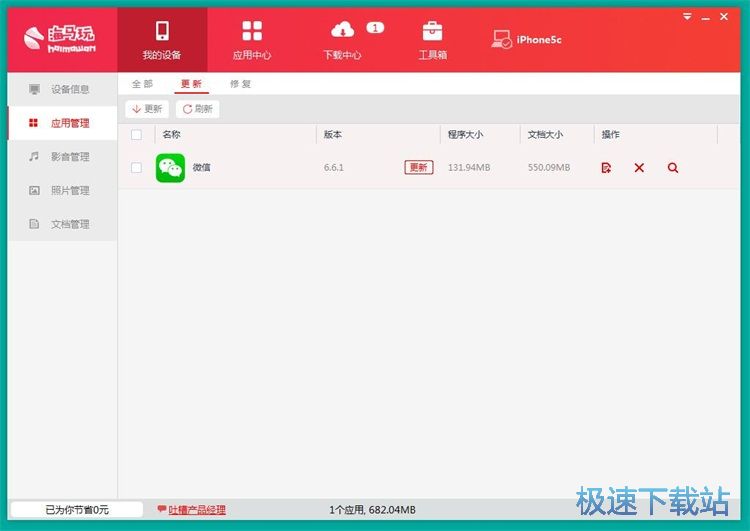This screenshot has height=531, width=750.
Task: Toggle the select-all checkbox in the header
Action: [x=136, y=134]
